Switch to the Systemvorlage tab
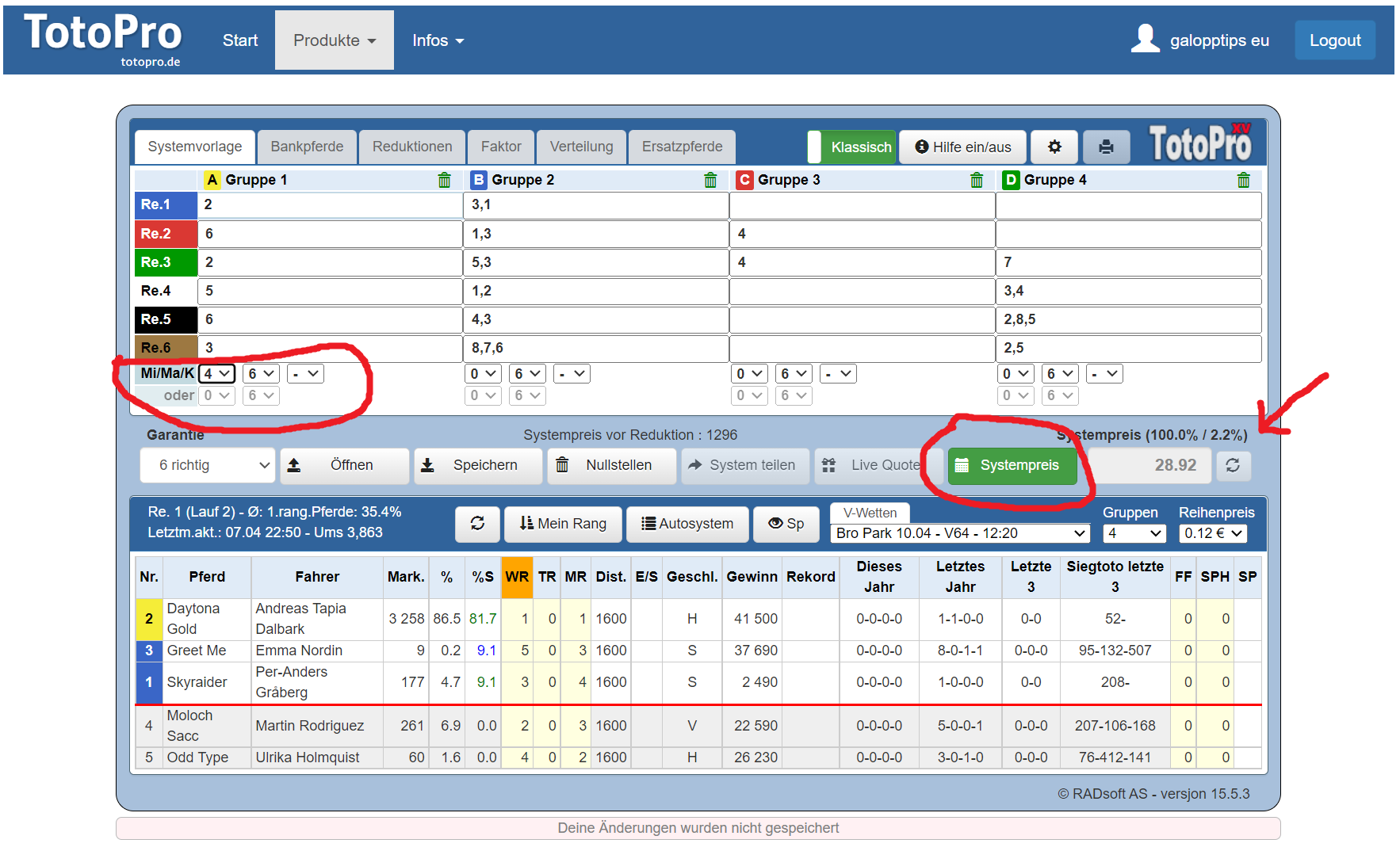1400x851 pixels. (195, 147)
